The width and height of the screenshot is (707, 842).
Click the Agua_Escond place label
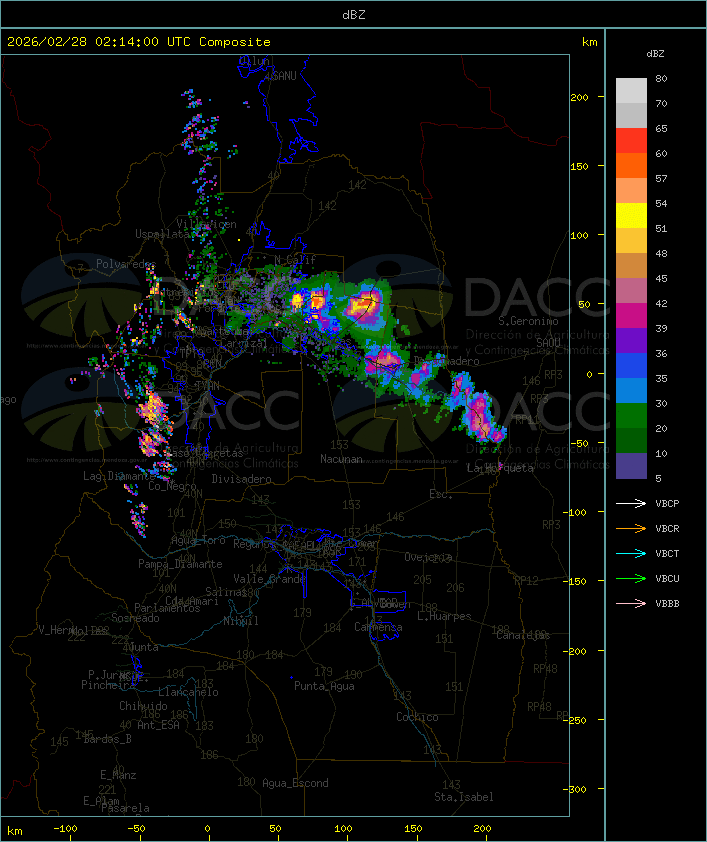click(295, 783)
